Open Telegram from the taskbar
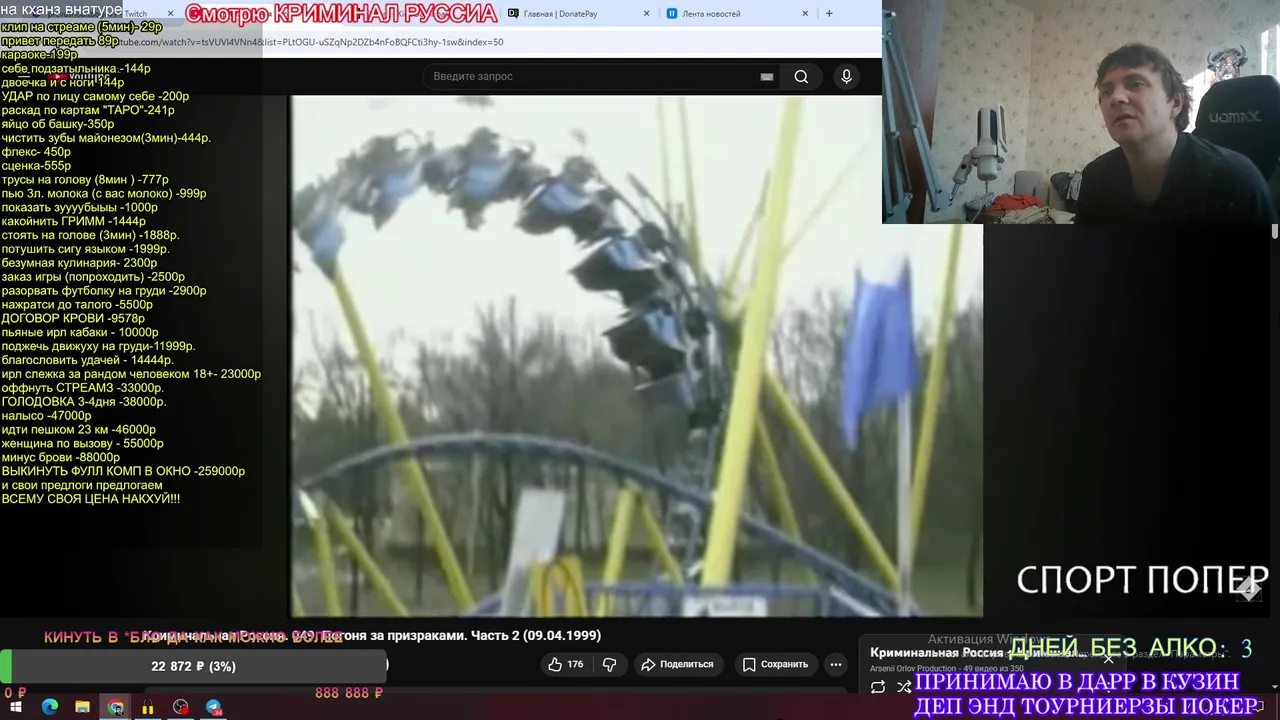The image size is (1280, 720). 214,707
